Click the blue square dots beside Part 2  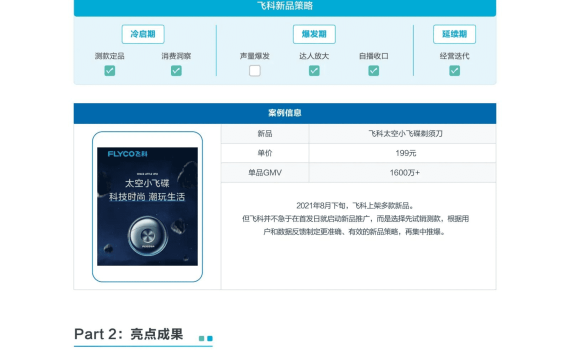click(x=206, y=339)
